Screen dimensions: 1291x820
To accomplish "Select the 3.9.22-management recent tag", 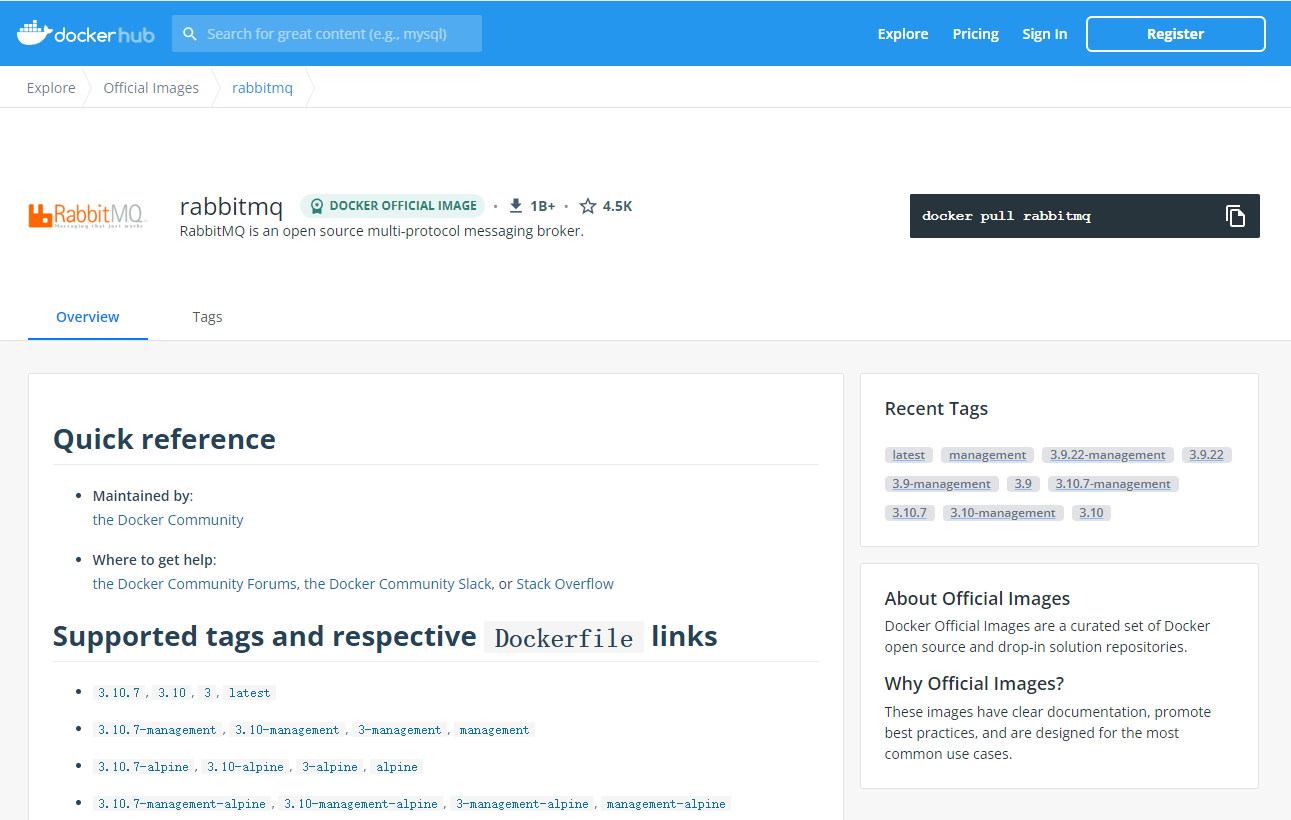I will click(1107, 455).
